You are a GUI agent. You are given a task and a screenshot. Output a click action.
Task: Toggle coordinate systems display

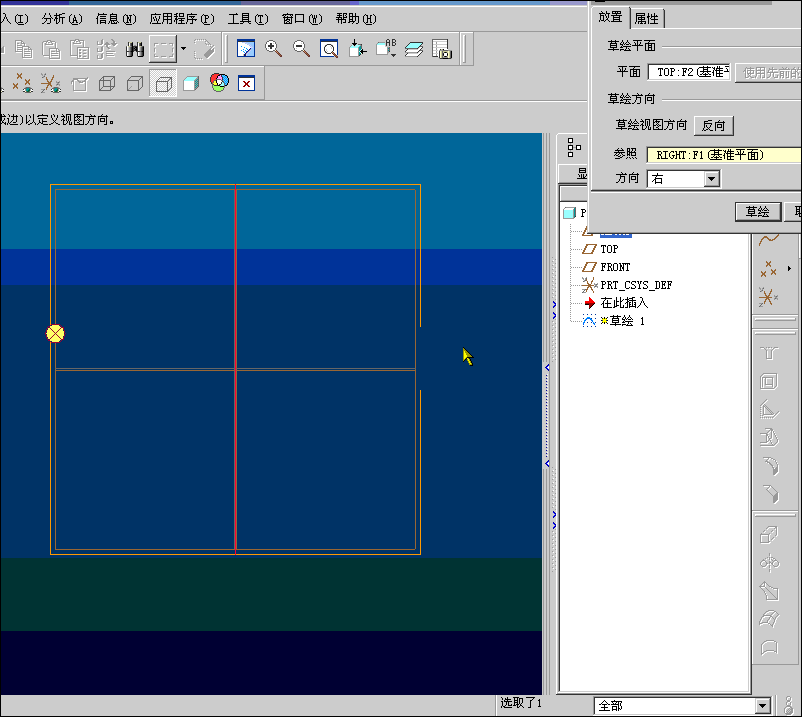(x=51, y=83)
